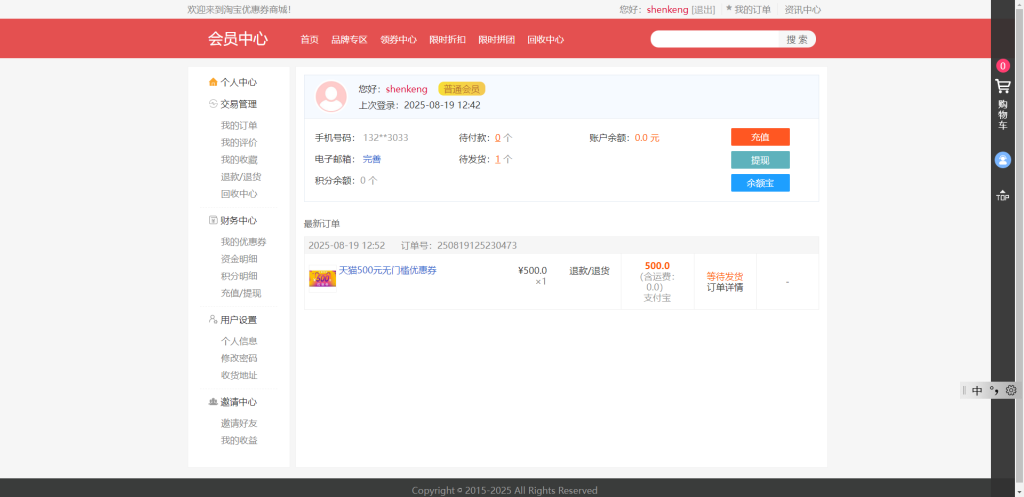Click 退款/退货 in the order row
This screenshot has width=1024, height=497.
[x=589, y=271]
